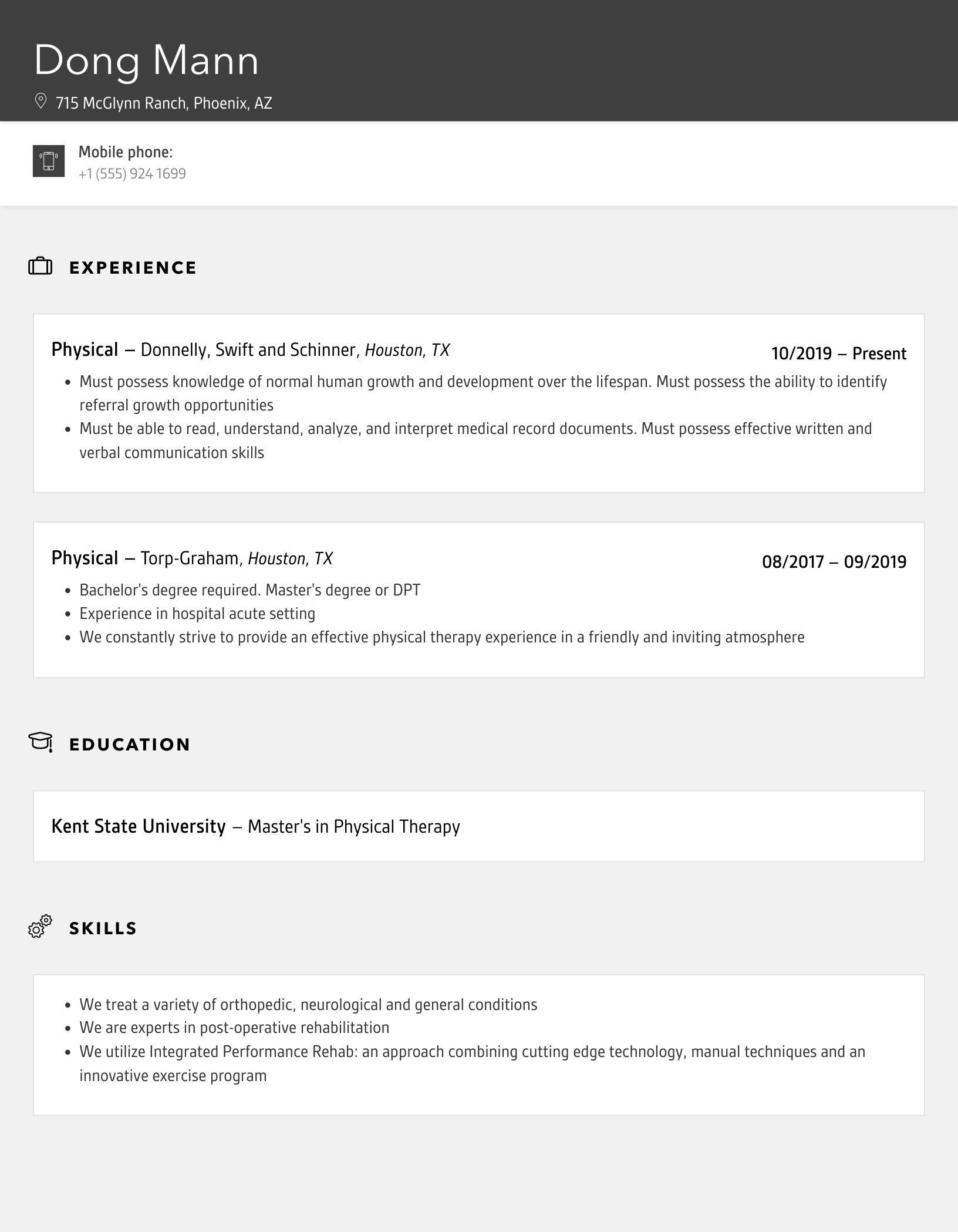Click the Torp-Graham employer name

tap(190, 558)
